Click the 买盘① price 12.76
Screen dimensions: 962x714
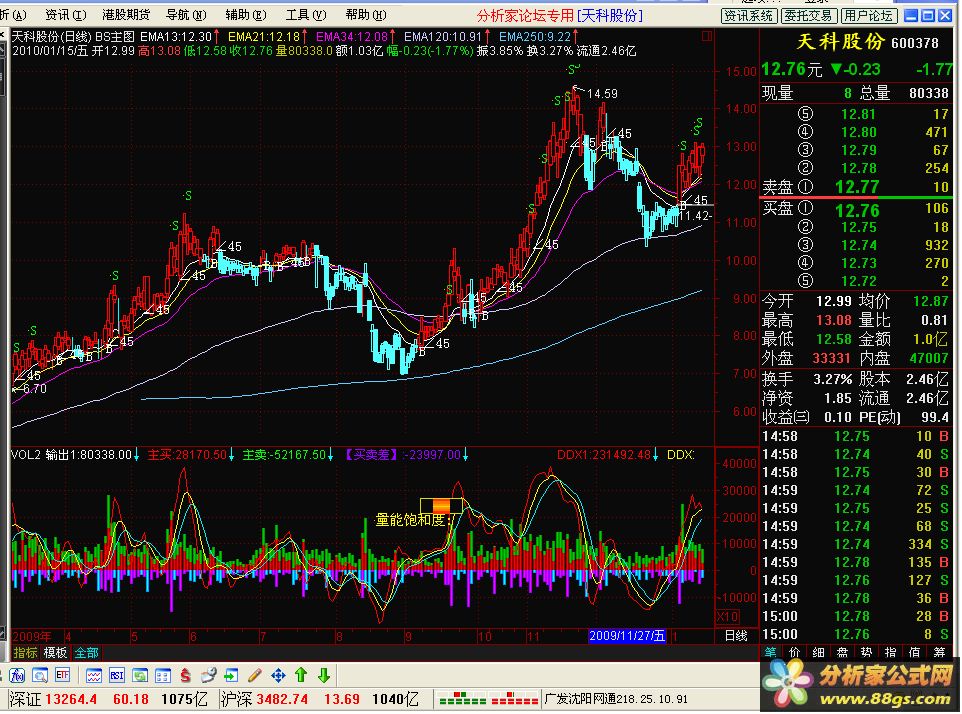click(x=857, y=211)
